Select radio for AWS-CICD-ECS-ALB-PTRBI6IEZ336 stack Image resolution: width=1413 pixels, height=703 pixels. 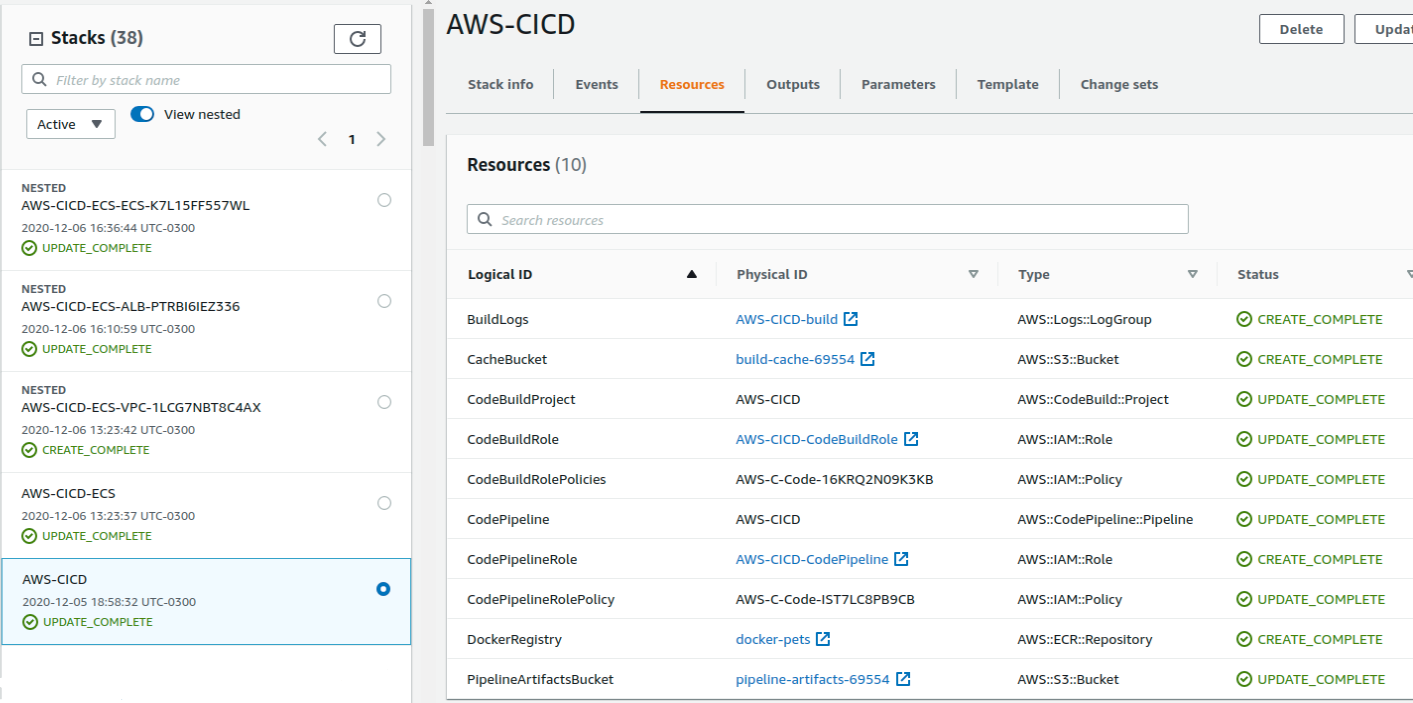click(x=384, y=301)
